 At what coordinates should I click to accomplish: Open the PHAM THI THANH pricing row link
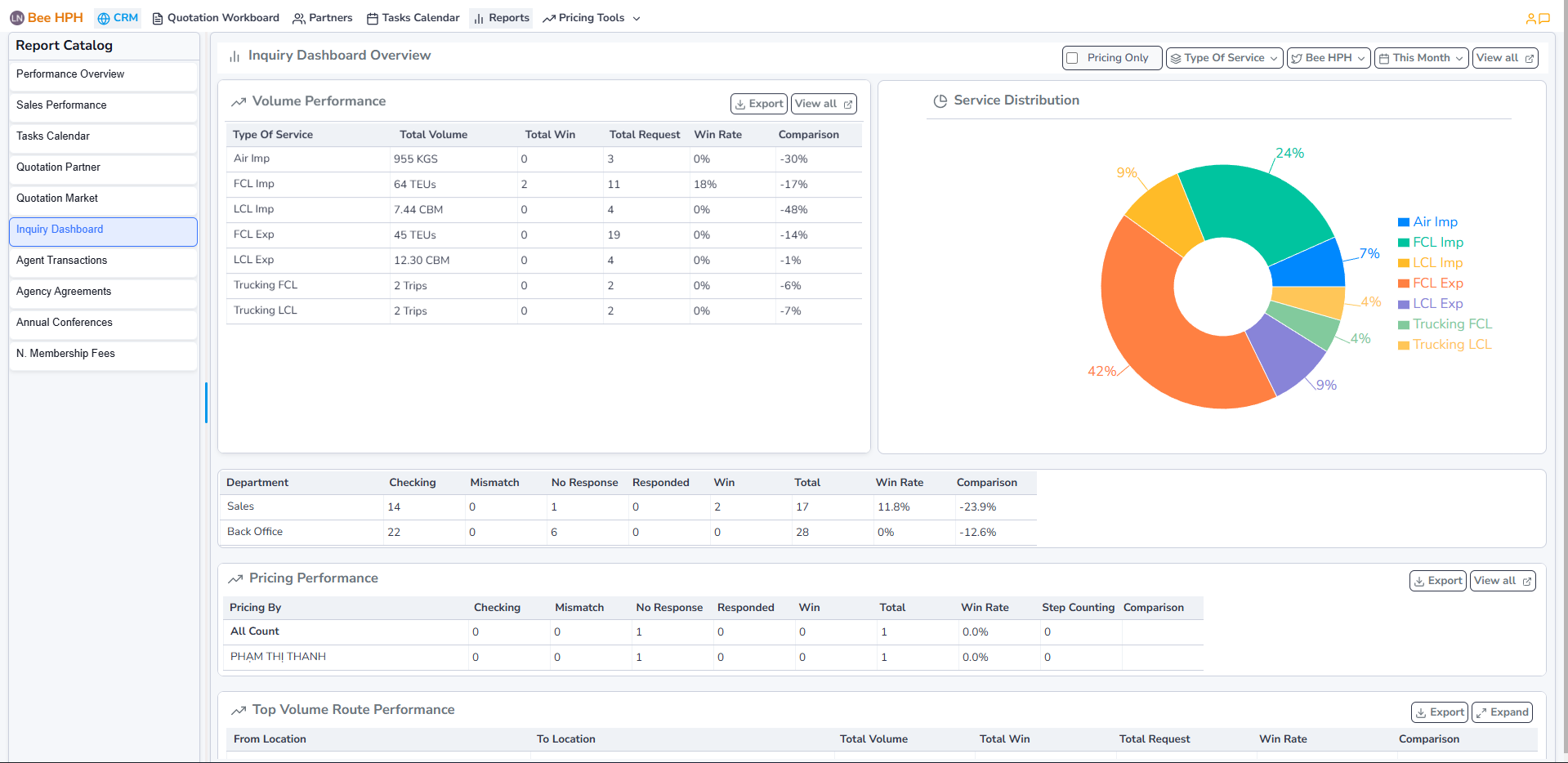pyautogui.click(x=278, y=656)
